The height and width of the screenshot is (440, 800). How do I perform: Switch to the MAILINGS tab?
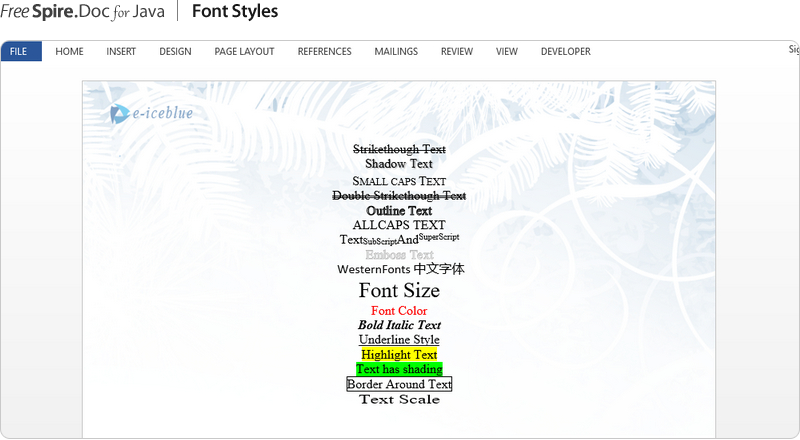[x=396, y=51]
